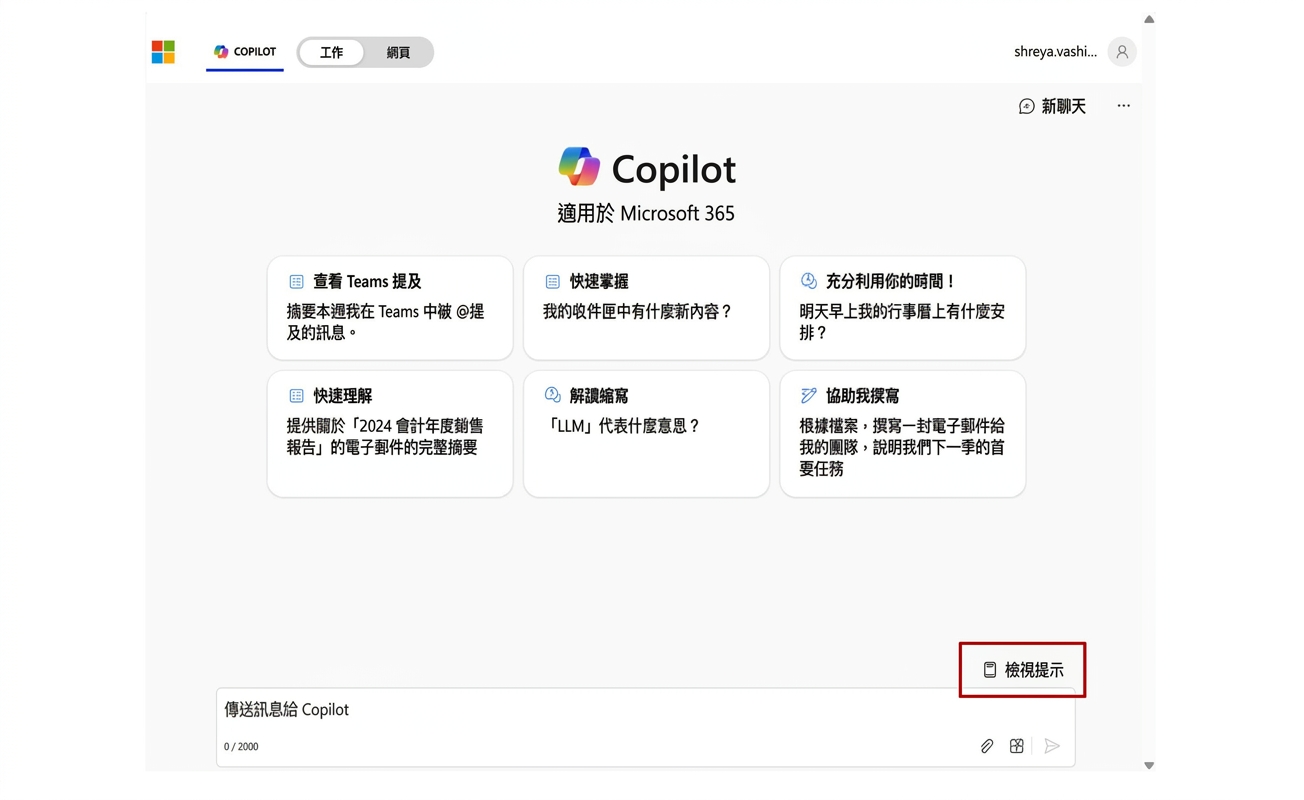Open the COPILOT tab
The image size is (1304, 800).
(245, 52)
